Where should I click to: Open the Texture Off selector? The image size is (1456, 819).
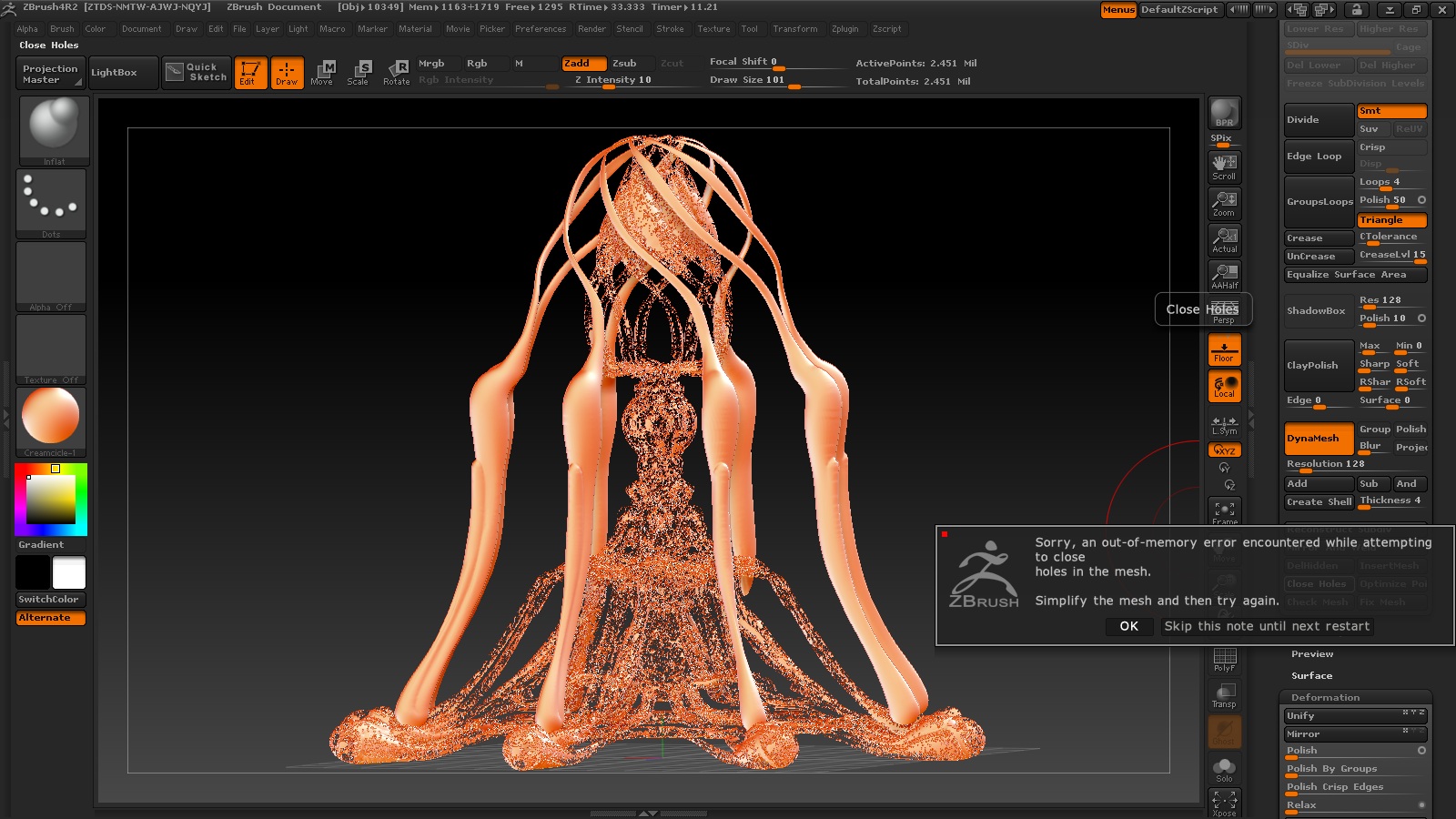pyautogui.click(x=51, y=349)
